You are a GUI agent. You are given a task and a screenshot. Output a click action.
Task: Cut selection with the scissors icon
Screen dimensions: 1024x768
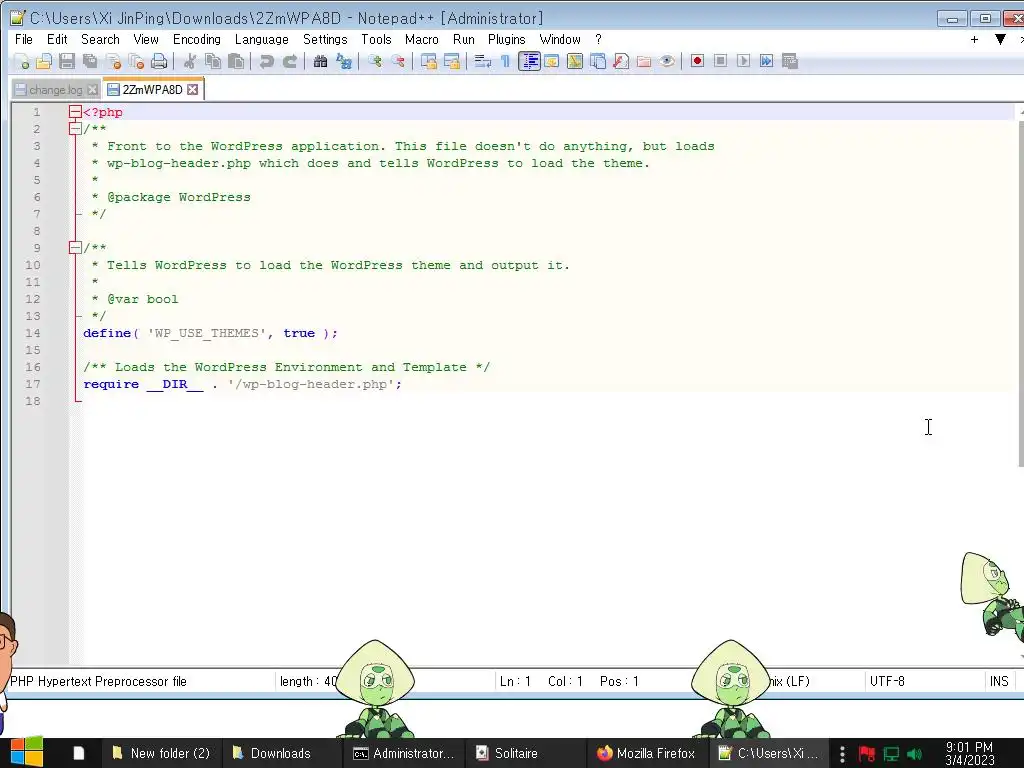click(x=190, y=61)
